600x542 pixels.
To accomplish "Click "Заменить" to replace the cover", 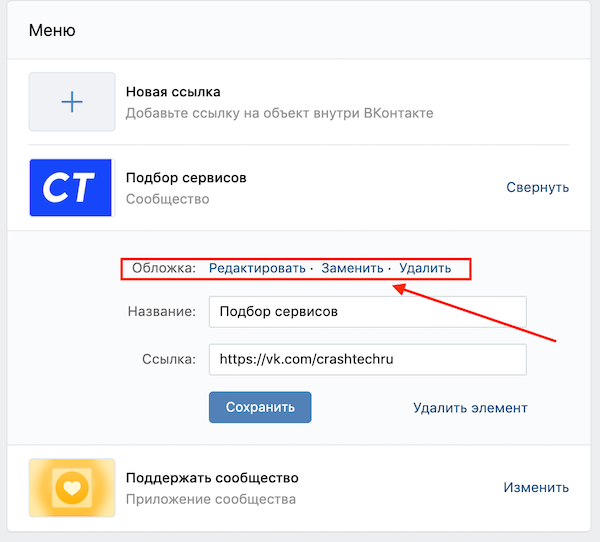I will click(352, 268).
